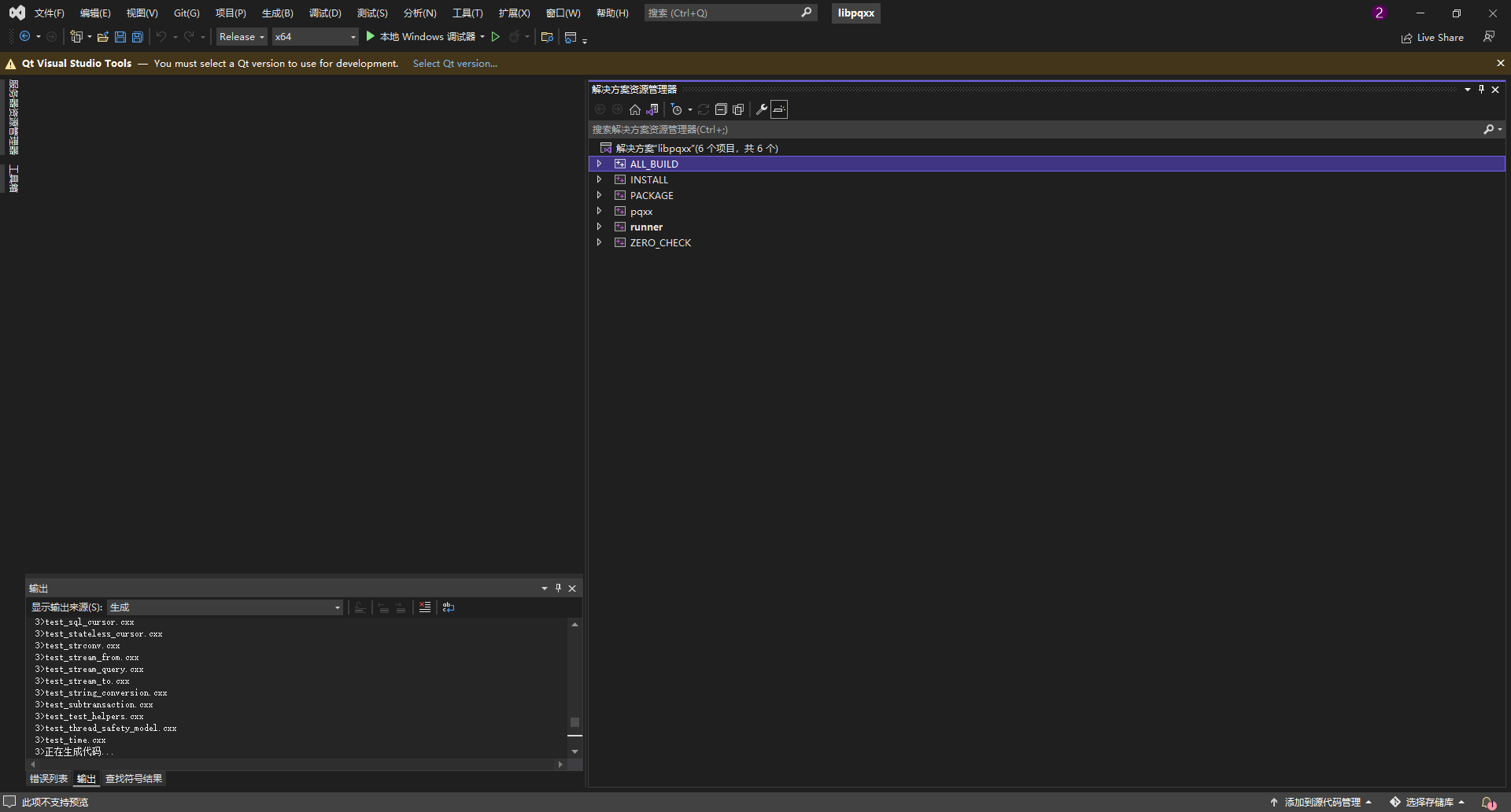The image size is (1511, 812).
Task: Start the 本地 Windows 调试器 debugger
Action: [x=425, y=36]
